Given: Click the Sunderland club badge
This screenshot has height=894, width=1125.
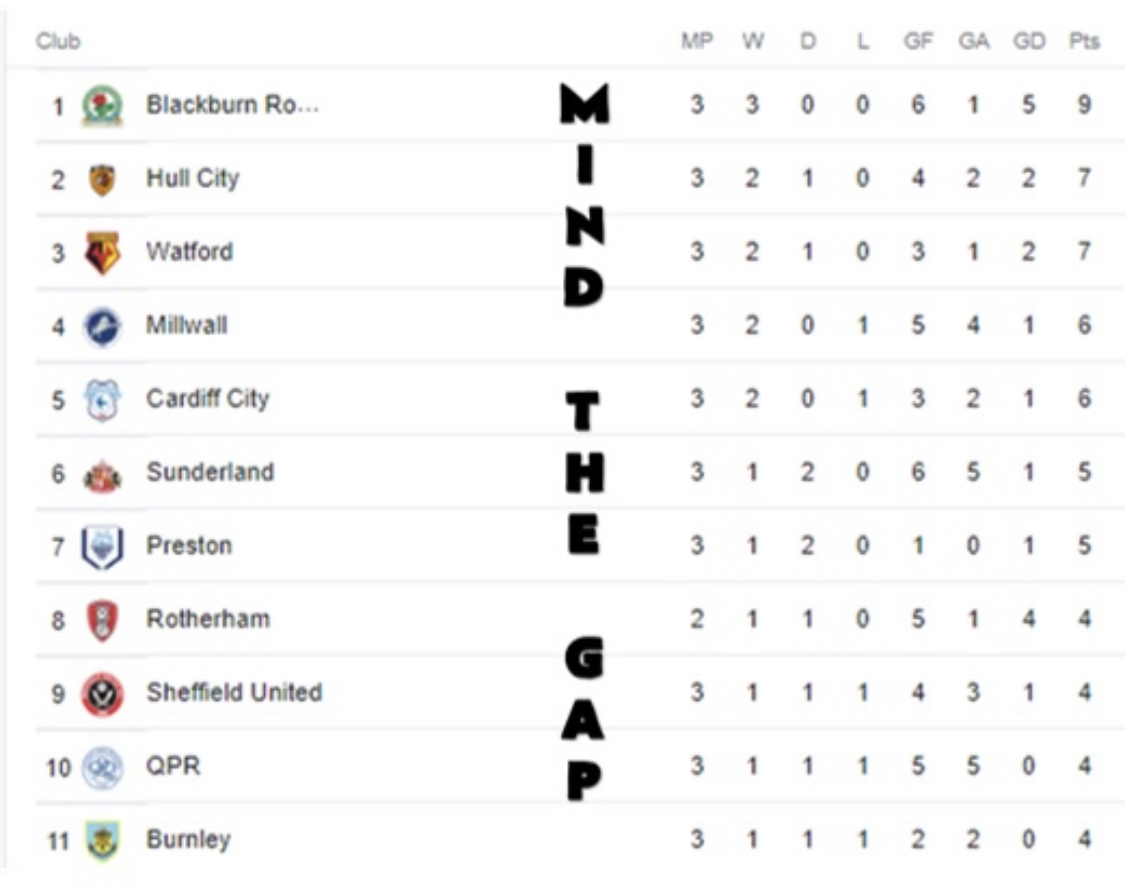Looking at the screenshot, I should point(102,474).
